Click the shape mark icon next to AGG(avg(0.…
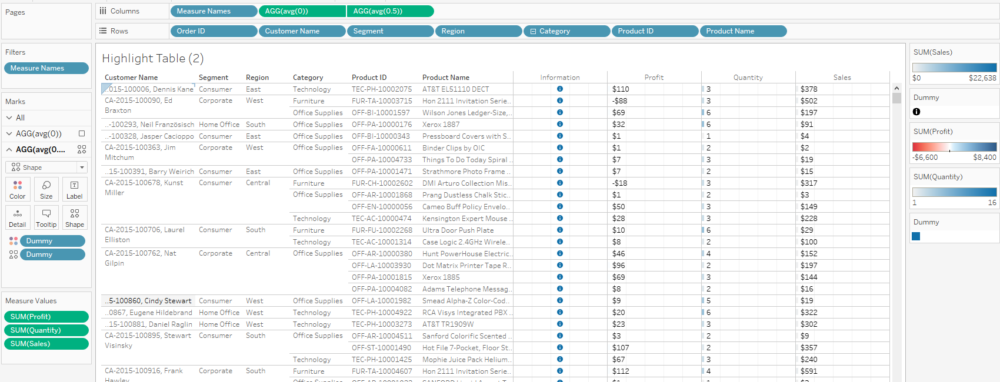This screenshot has width=1000, height=382. pyautogui.click(x=82, y=149)
